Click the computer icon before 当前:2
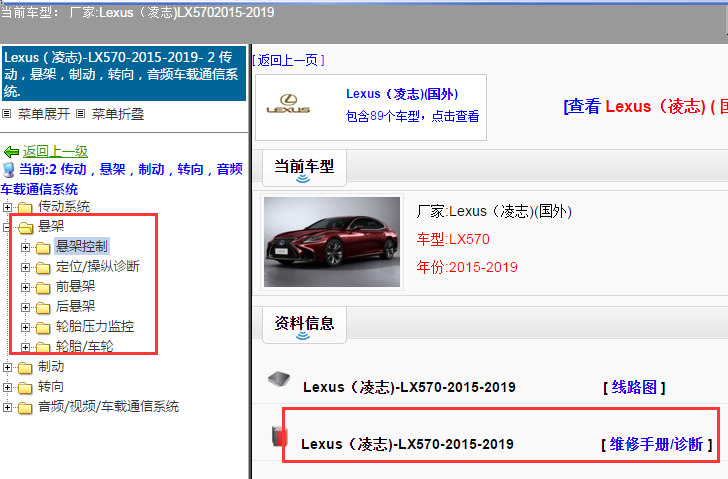The image size is (728, 479). click(x=9, y=170)
